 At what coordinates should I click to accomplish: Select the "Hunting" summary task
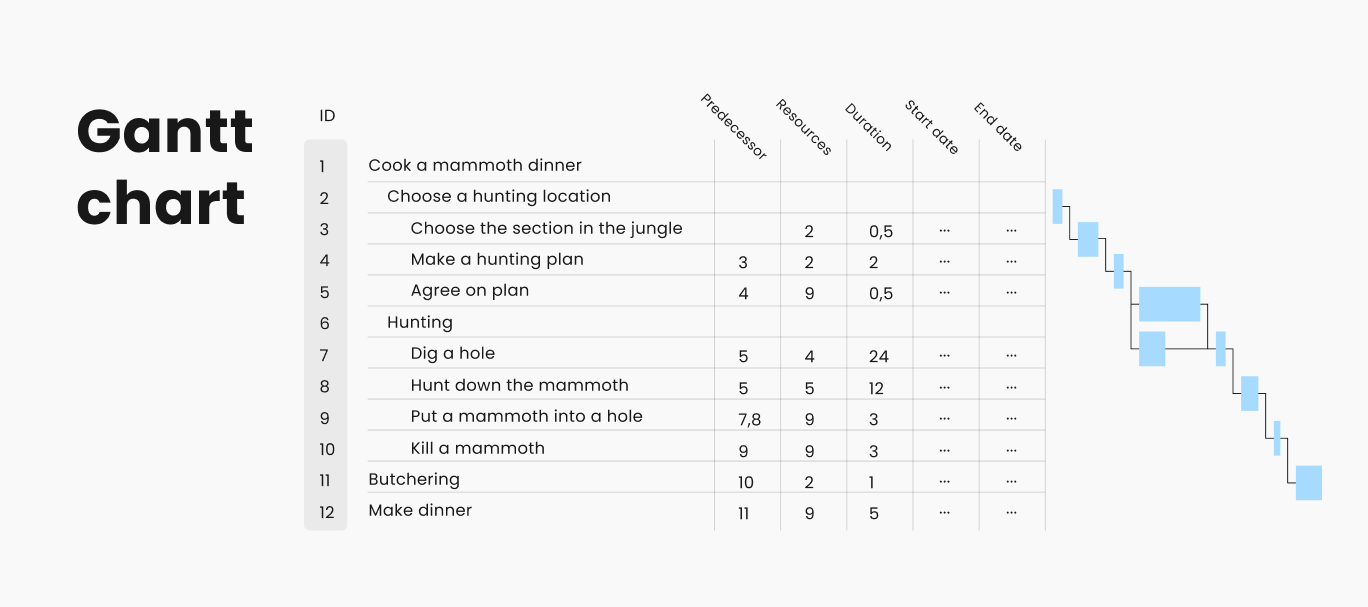[x=419, y=322]
